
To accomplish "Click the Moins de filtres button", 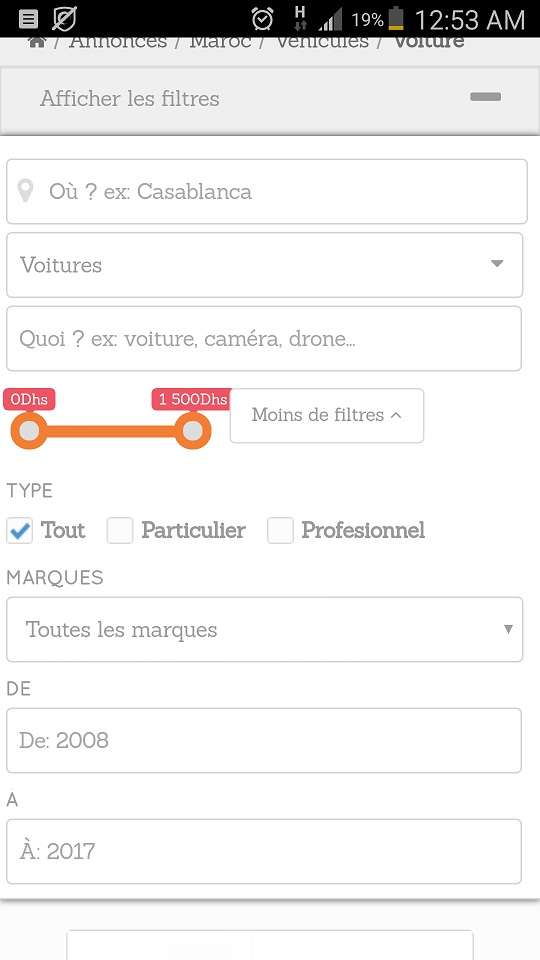I will (x=327, y=415).
